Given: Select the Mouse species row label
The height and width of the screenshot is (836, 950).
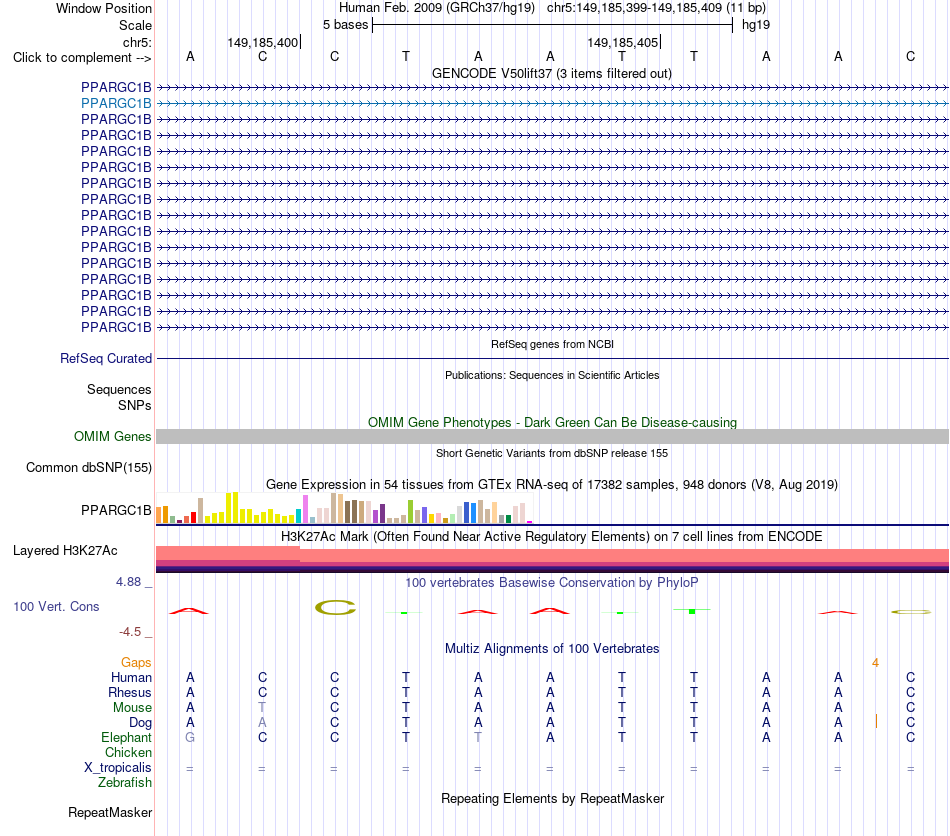Looking at the screenshot, I should (x=133, y=708).
